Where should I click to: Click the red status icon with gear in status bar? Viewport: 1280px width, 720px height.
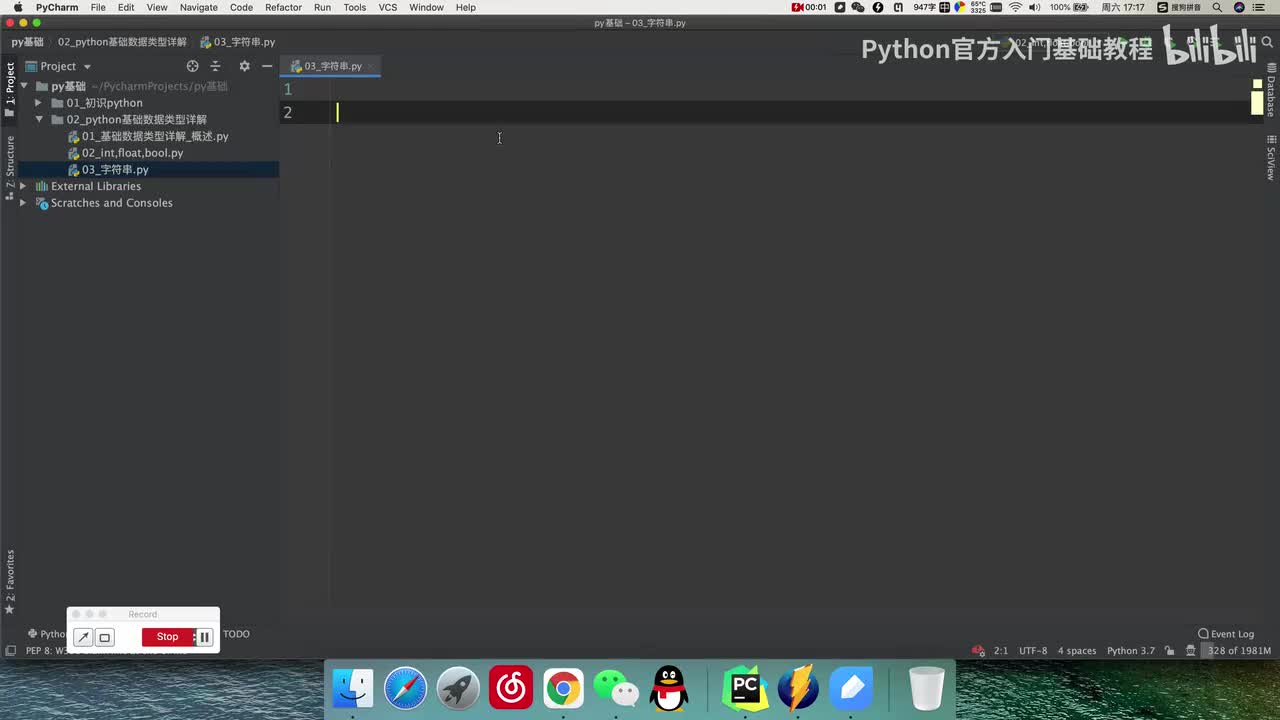(978, 651)
